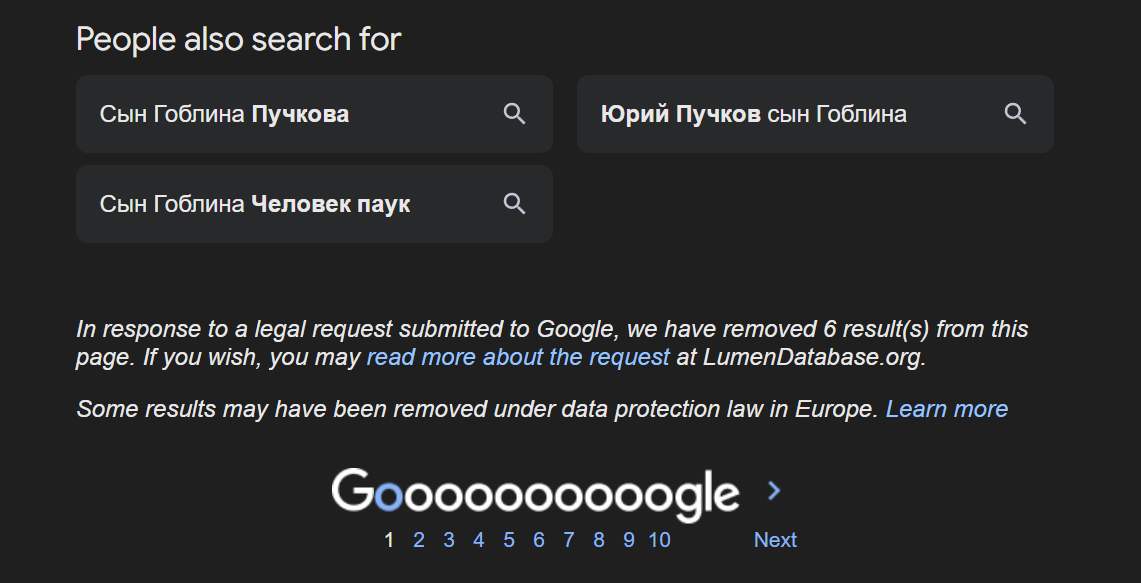
Task: Click the Next pagination link
Action: pos(775,540)
